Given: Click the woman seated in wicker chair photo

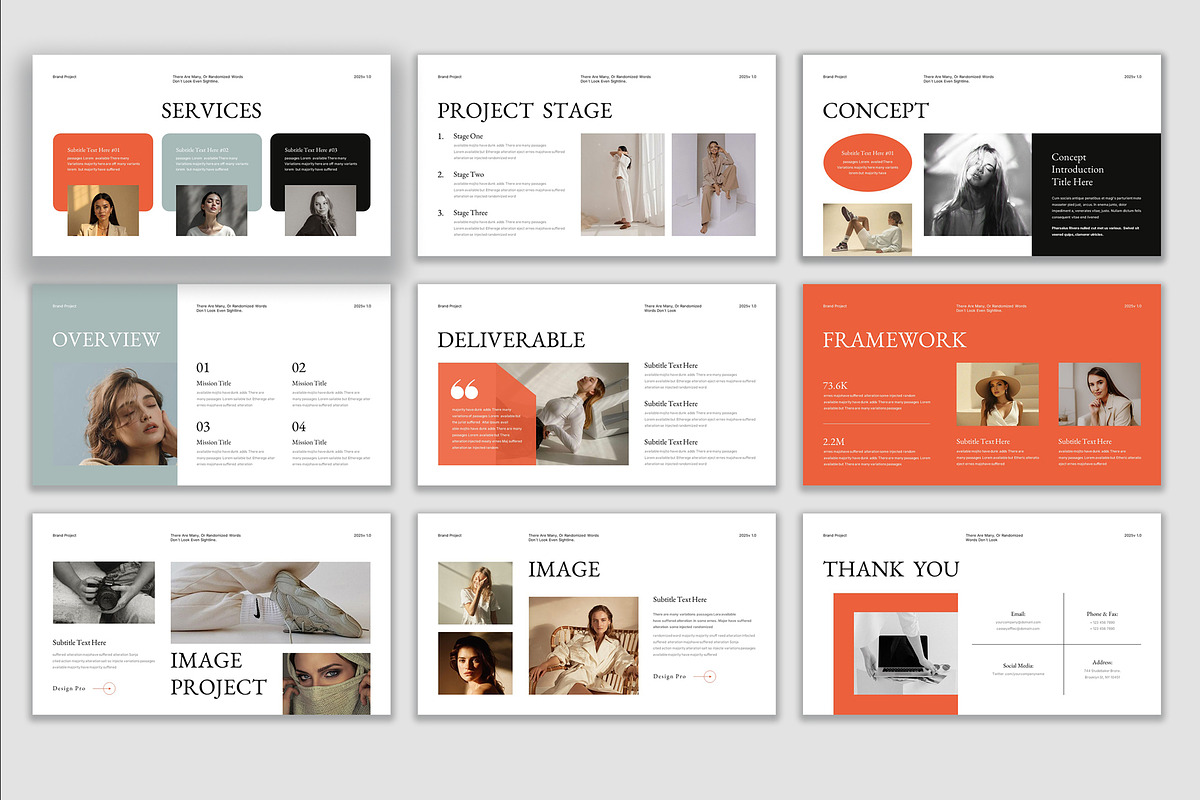Looking at the screenshot, I should click(583, 646).
